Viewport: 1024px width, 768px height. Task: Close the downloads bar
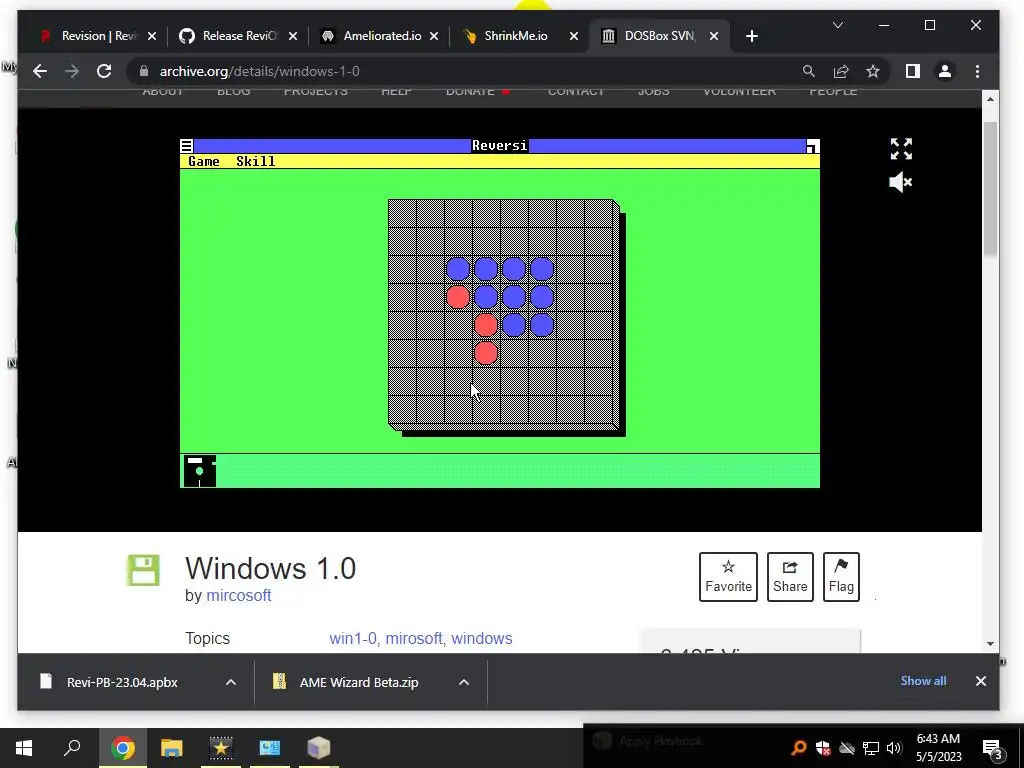[980, 681]
